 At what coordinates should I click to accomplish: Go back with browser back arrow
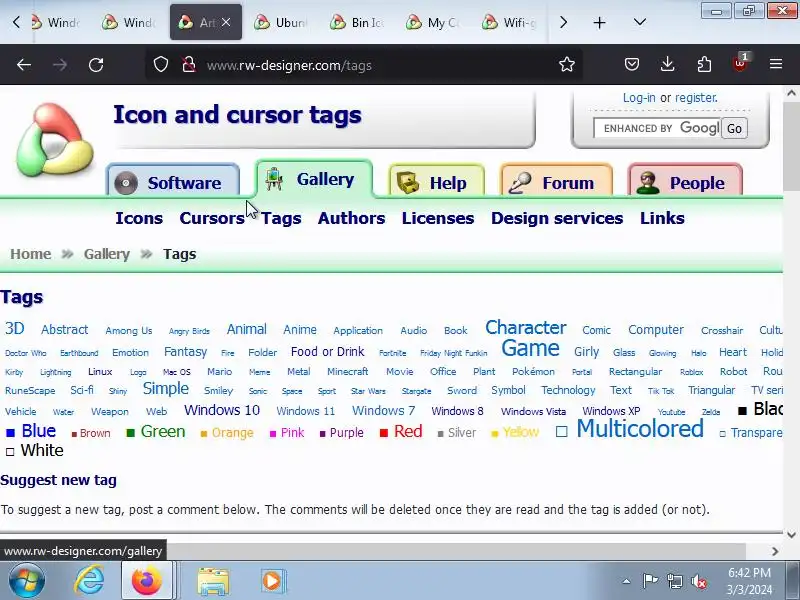pos(24,65)
